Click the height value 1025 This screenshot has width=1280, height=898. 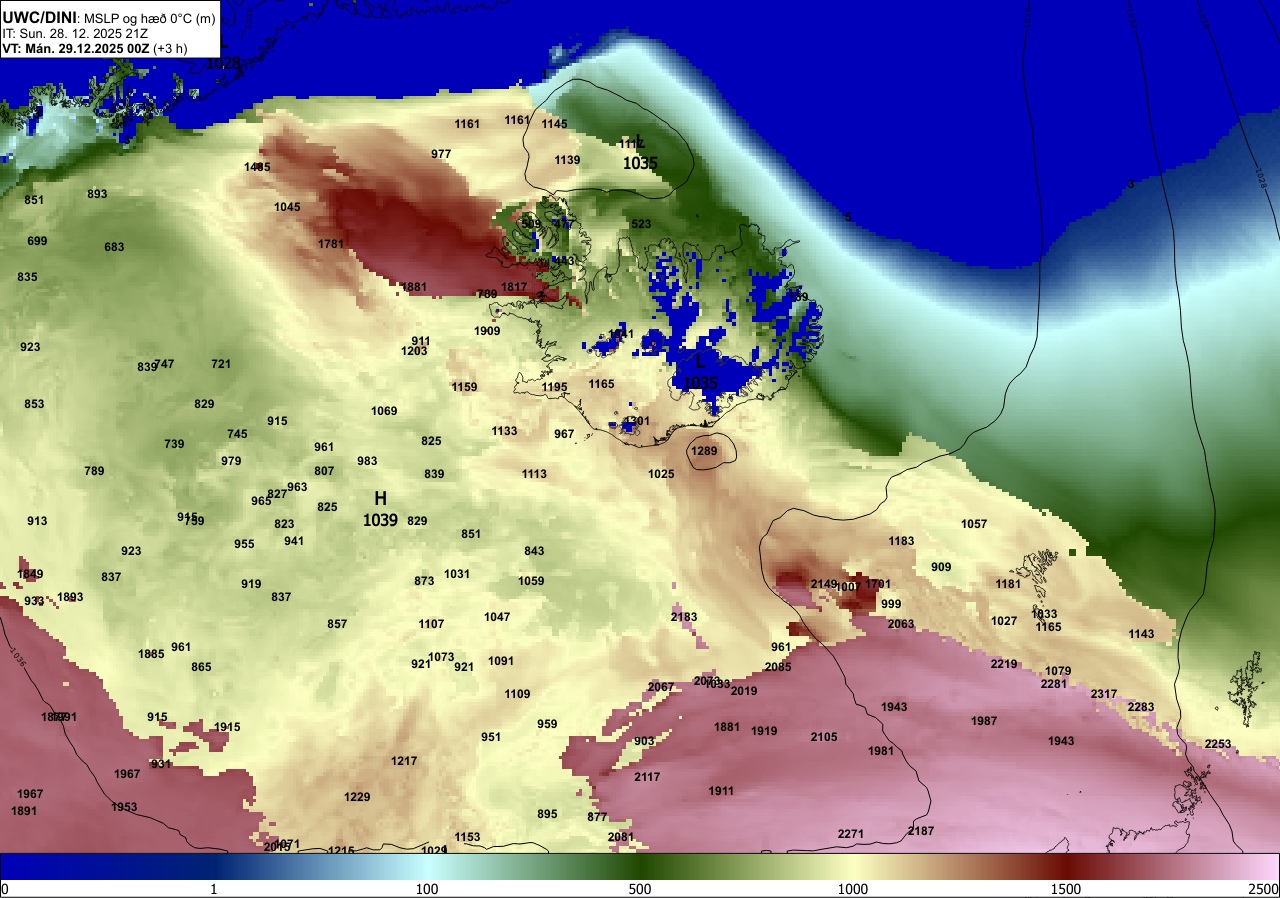tap(661, 474)
